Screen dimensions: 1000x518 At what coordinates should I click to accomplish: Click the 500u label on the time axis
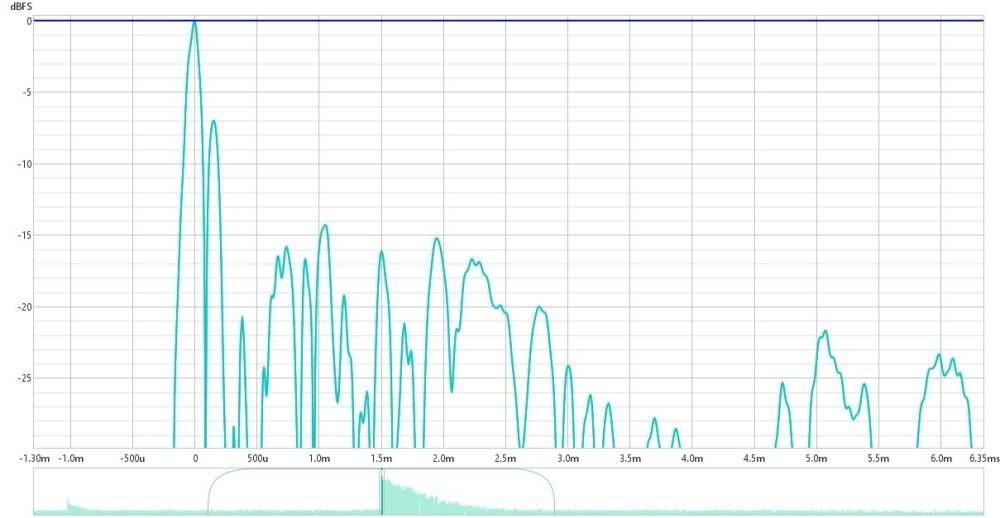click(x=257, y=459)
